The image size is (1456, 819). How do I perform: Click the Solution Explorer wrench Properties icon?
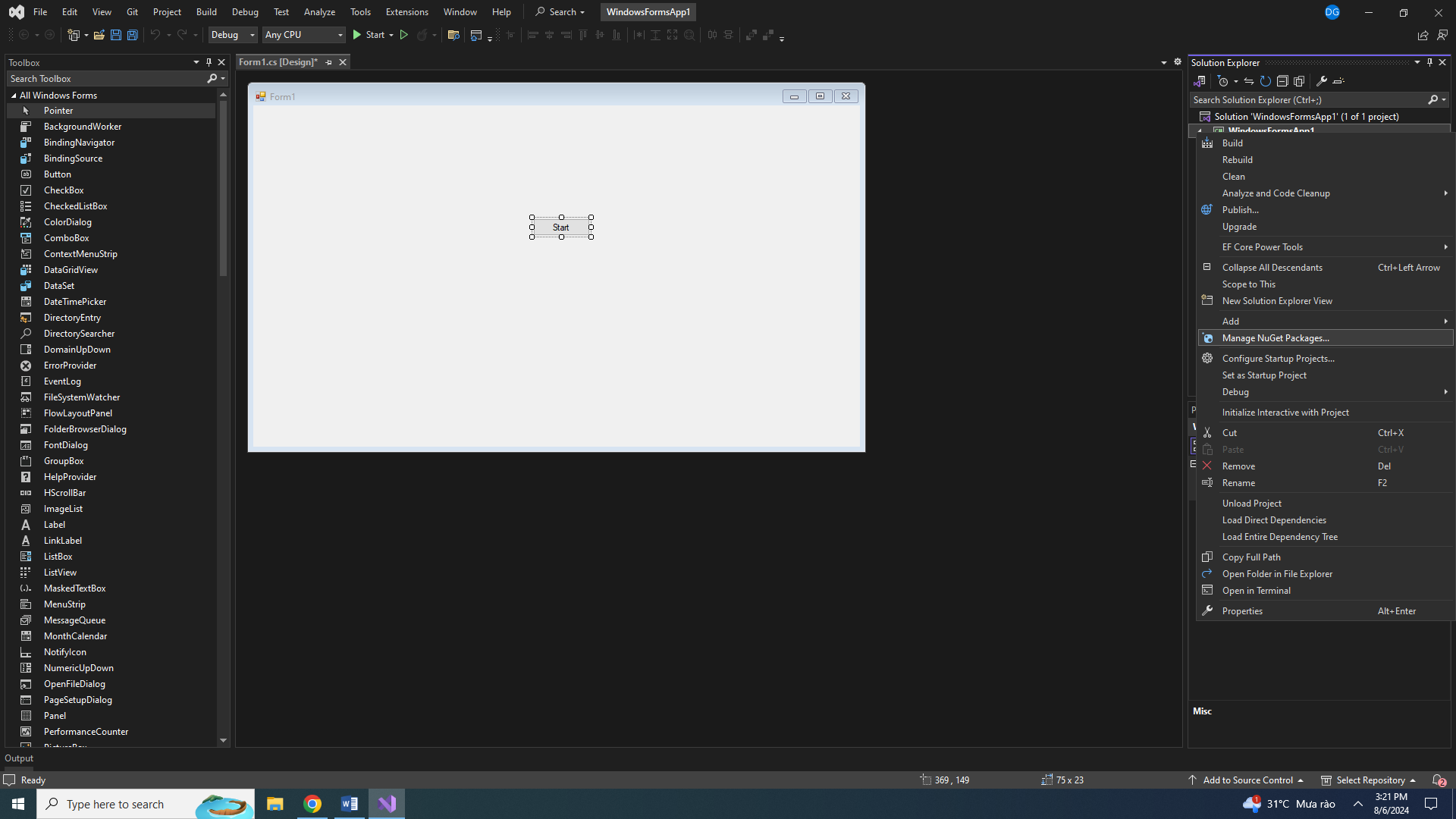pos(1322,81)
